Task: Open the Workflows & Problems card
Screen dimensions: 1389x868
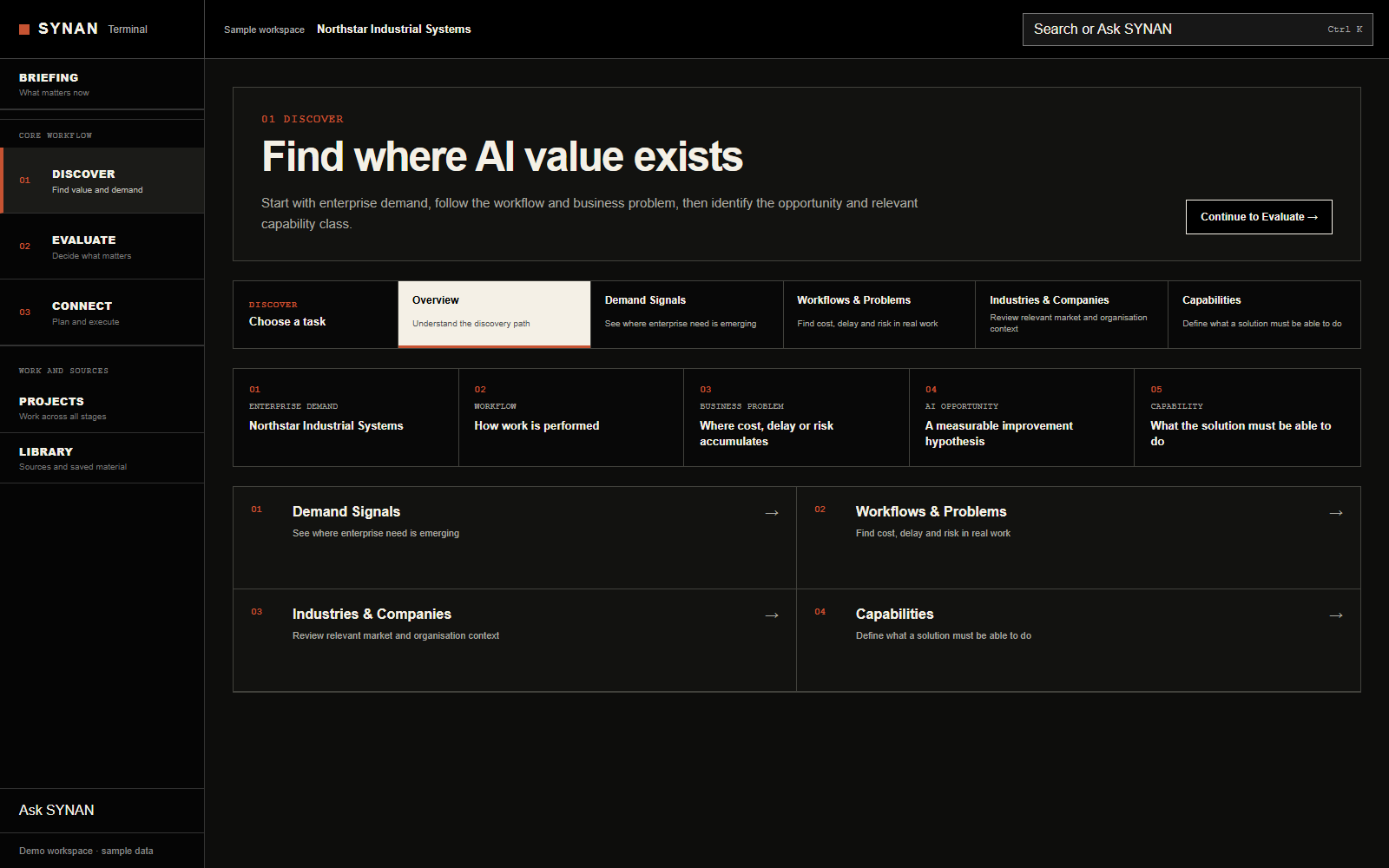Action: click(1078, 537)
